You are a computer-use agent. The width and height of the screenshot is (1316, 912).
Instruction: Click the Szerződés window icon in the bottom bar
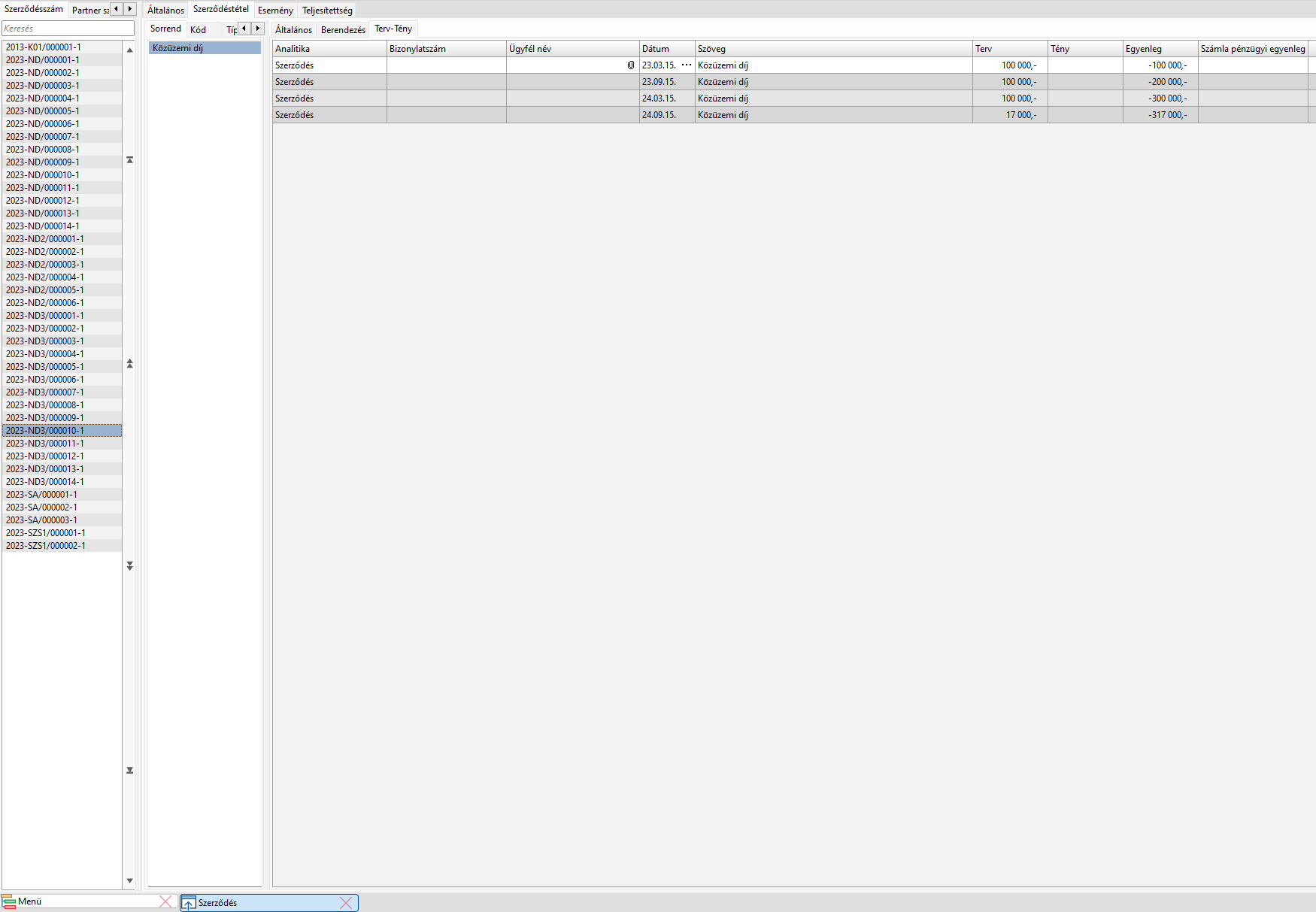[x=189, y=903]
